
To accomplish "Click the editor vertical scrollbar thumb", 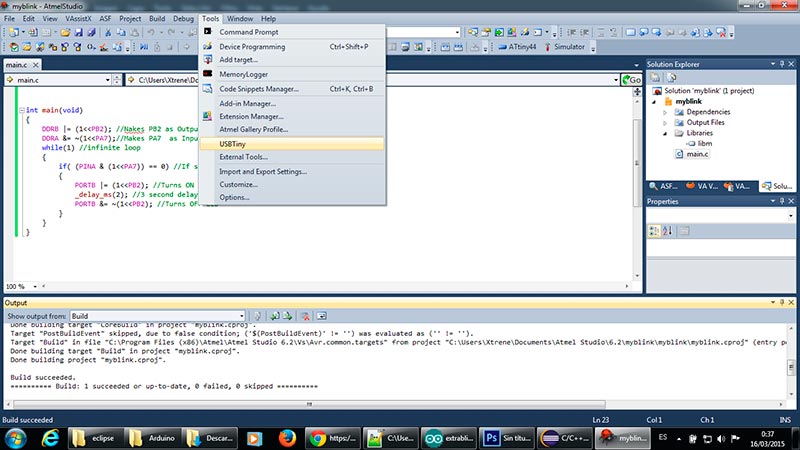I will [637, 163].
